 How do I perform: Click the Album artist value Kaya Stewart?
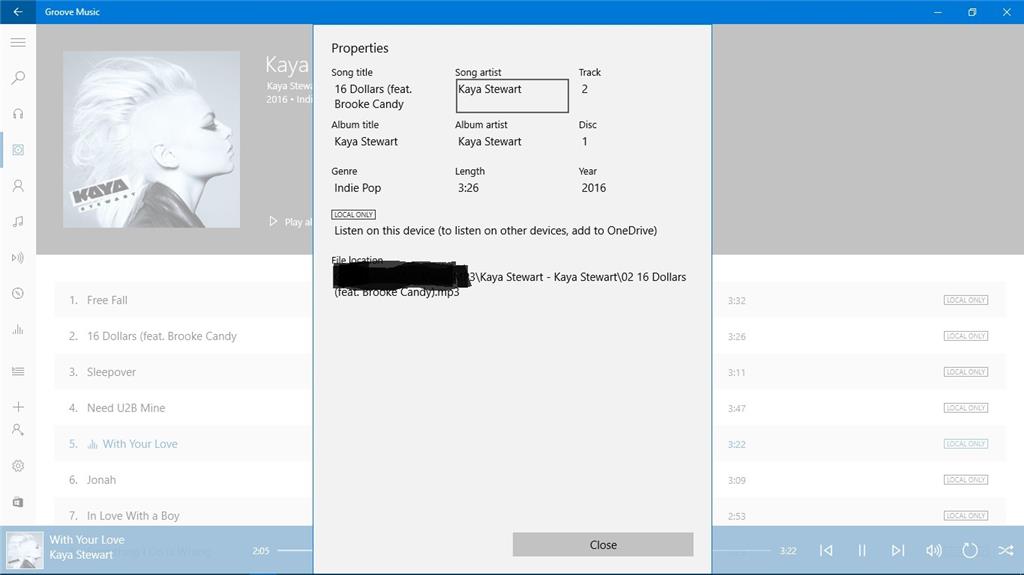[x=490, y=141]
